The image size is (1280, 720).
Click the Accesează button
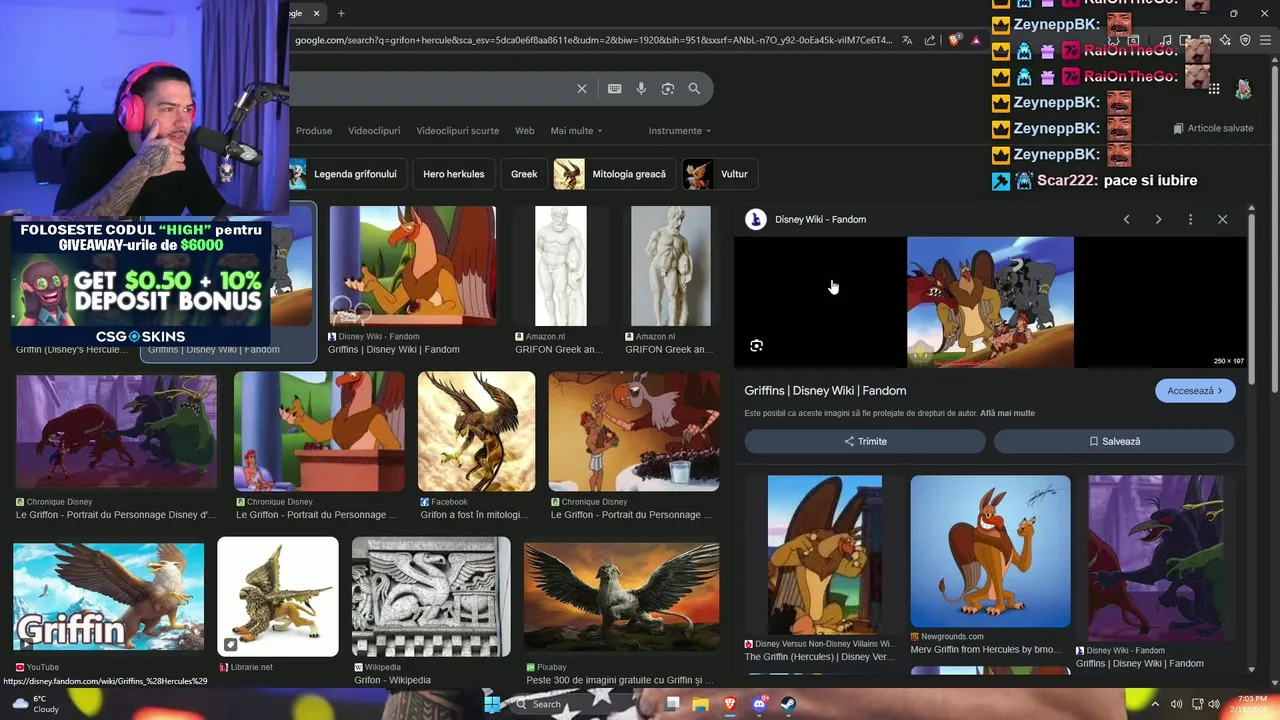click(1195, 391)
